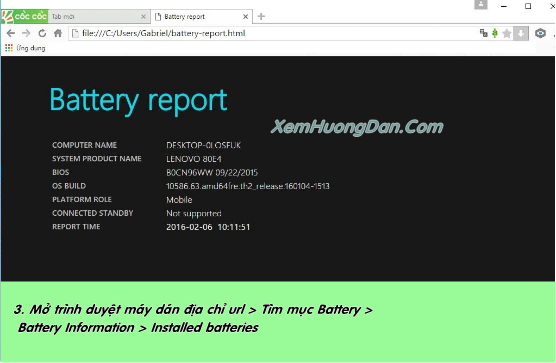This screenshot has height=363, width=556.
Task: Click the page file icon in address bar
Action: click(75, 33)
